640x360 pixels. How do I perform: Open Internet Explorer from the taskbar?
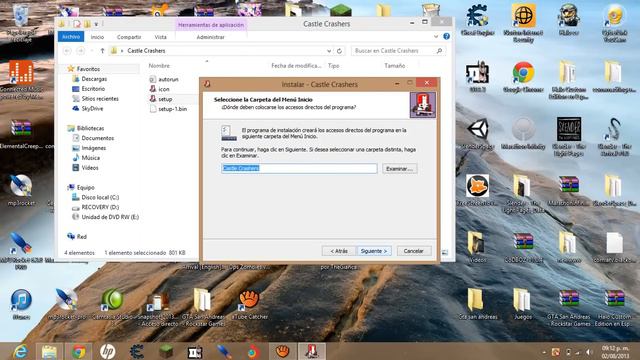coord(20,351)
